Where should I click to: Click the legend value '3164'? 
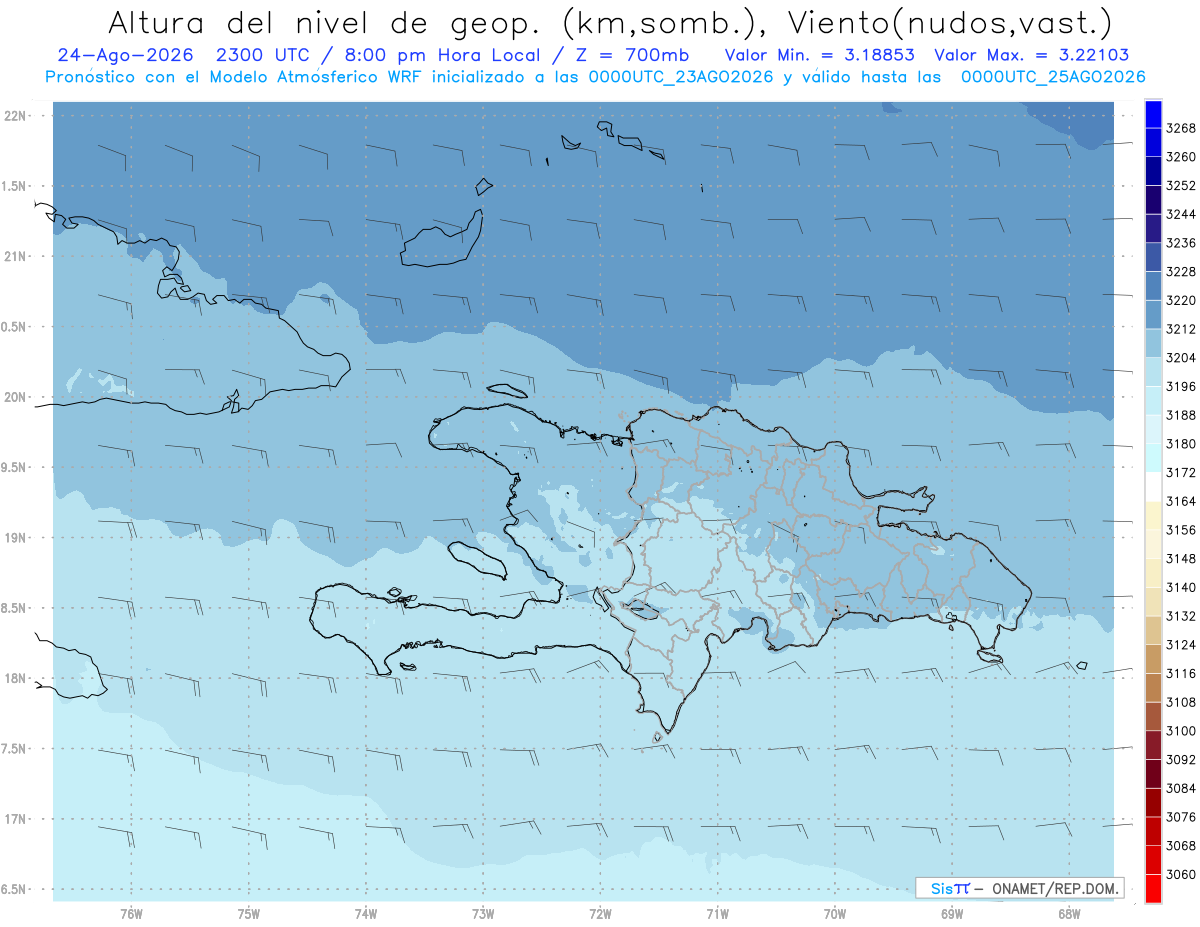click(x=1181, y=501)
